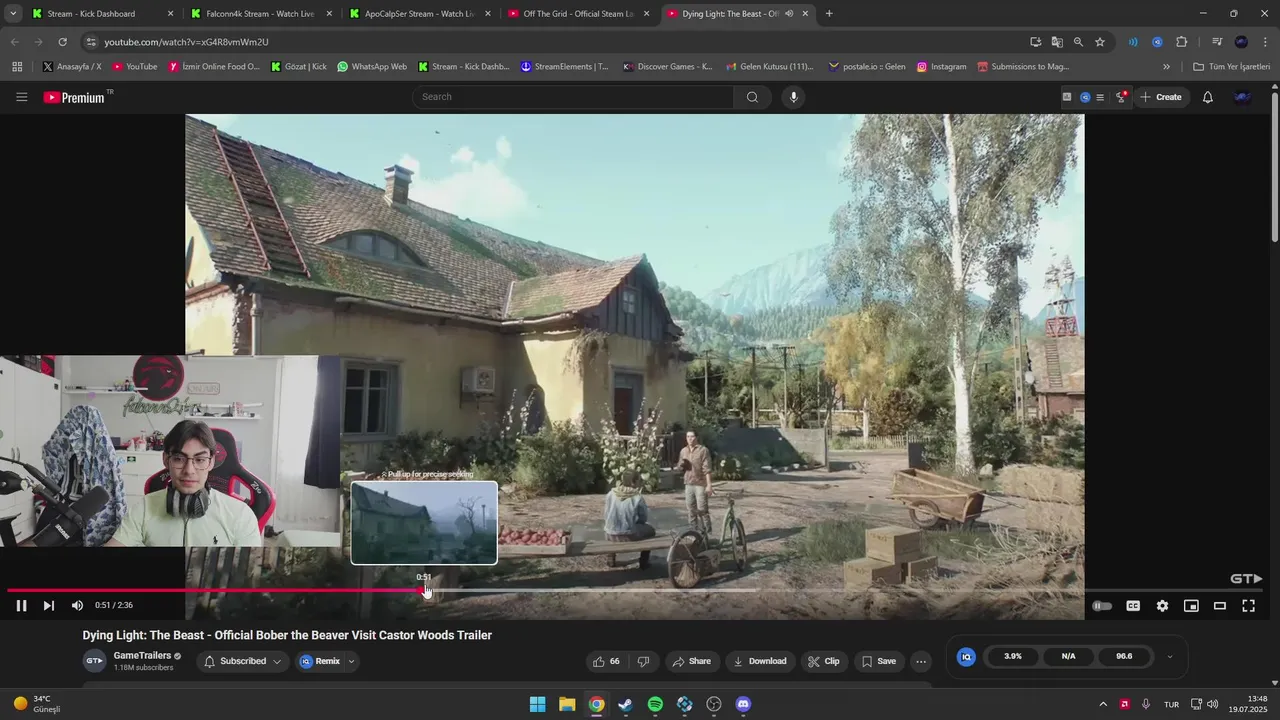Translate this page icon
The image size is (1280, 720).
coord(1057,42)
